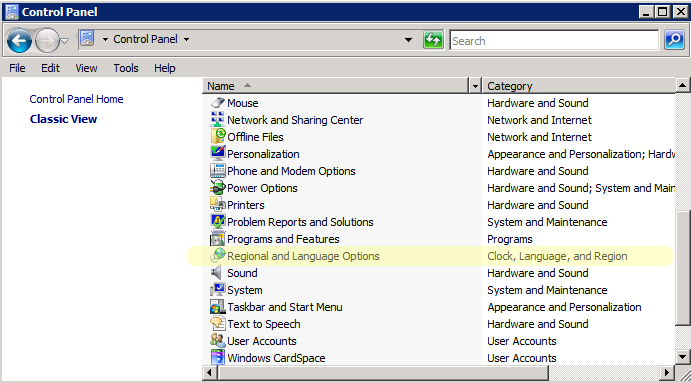Image resolution: width=692 pixels, height=383 pixels.
Task: Open the Text to Speech icon
Action: 218,324
